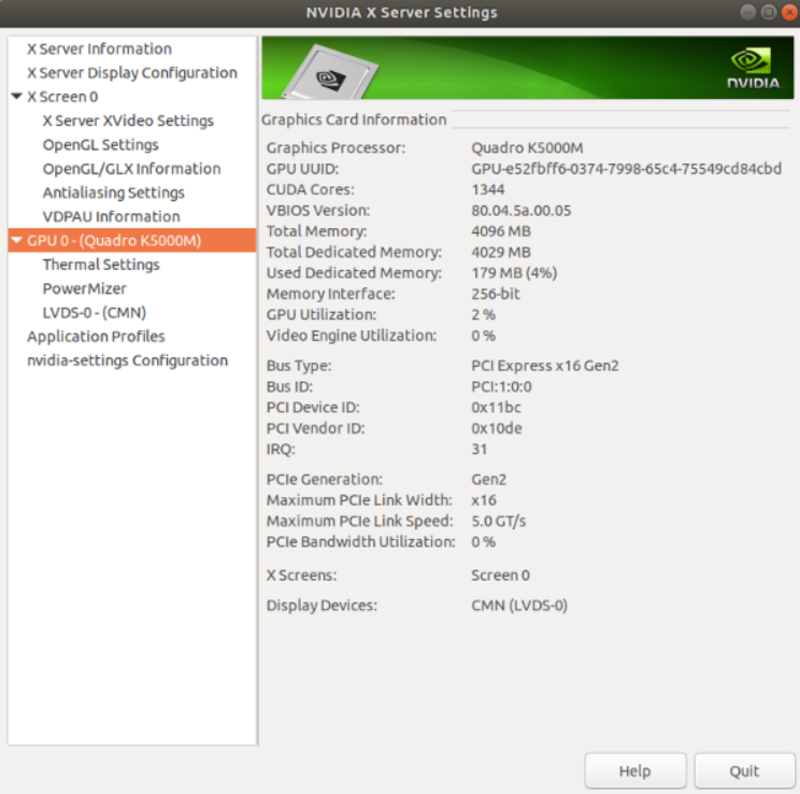Click the Help button
Image resolution: width=800 pixels, height=794 pixels.
click(635, 771)
